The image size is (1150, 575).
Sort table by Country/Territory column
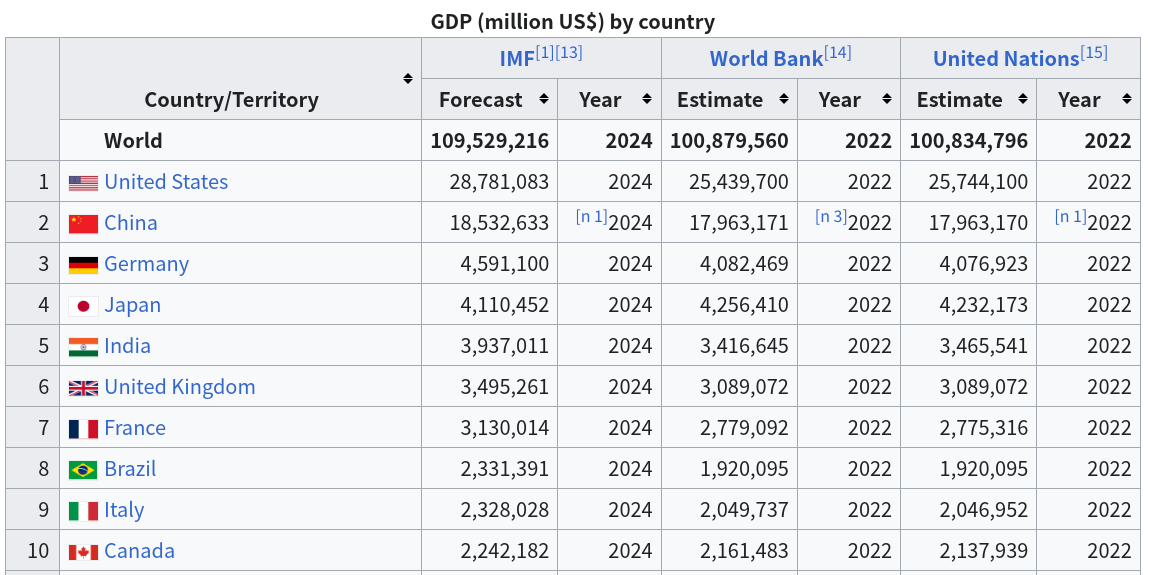click(408, 79)
